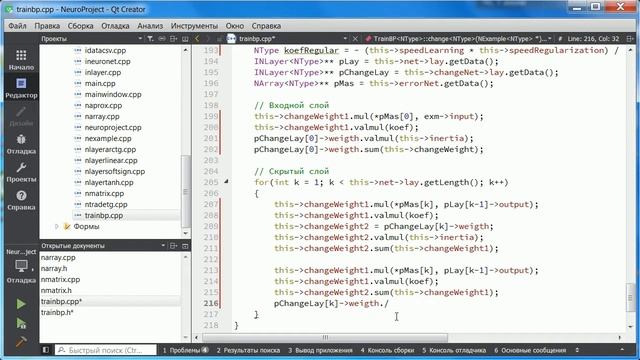Open the Инструменты menu

point(194,26)
